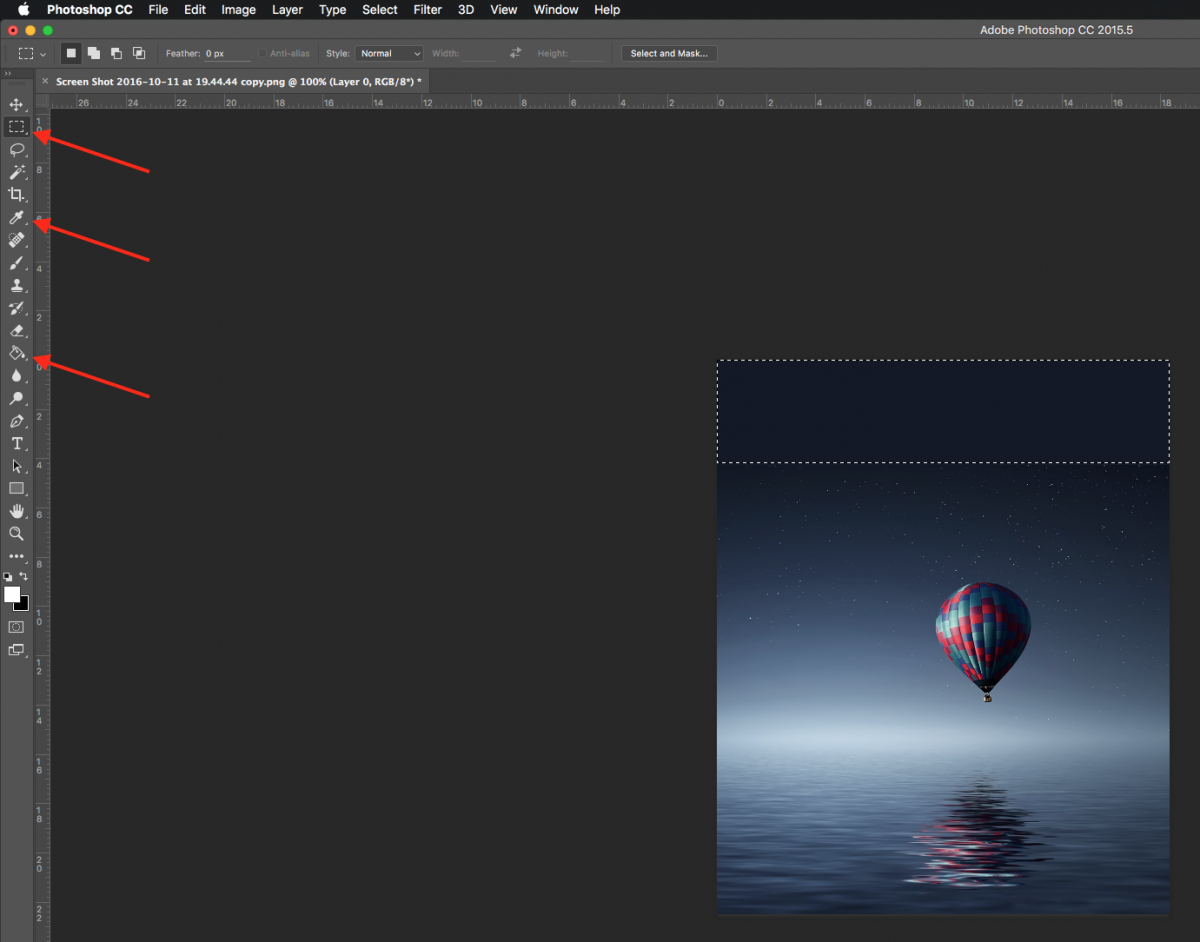Open the Window menu
The image size is (1200, 942).
coord(556,9)
